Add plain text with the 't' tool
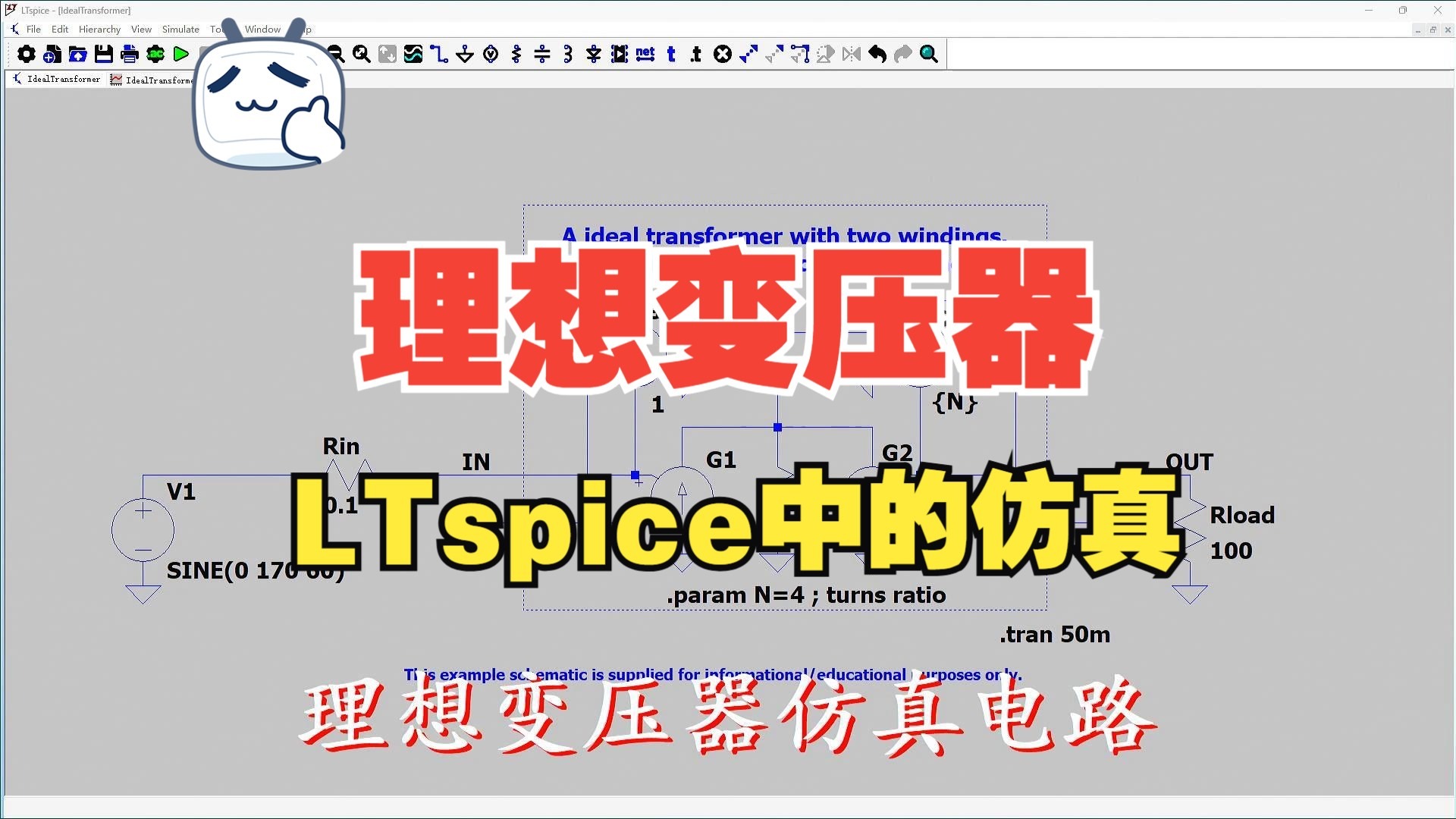Screen dimensions: 1456x819 [671, 54]
